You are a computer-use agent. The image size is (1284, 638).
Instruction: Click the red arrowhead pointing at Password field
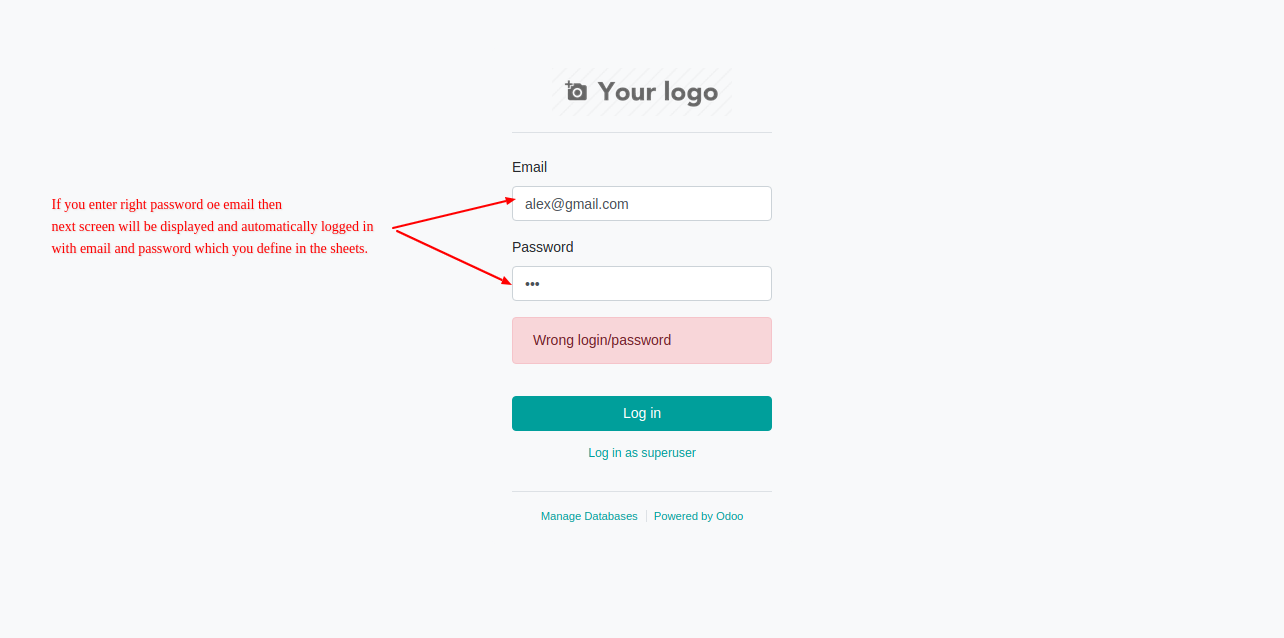pos(507,282)
